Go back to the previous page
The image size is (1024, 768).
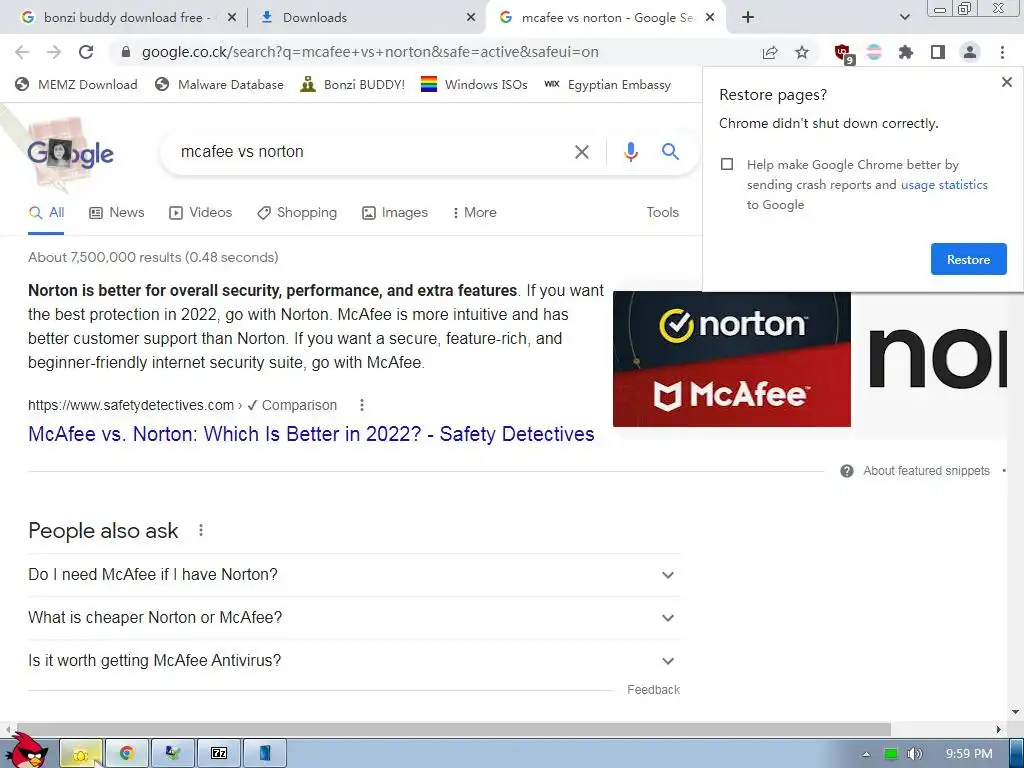point(22,52)
